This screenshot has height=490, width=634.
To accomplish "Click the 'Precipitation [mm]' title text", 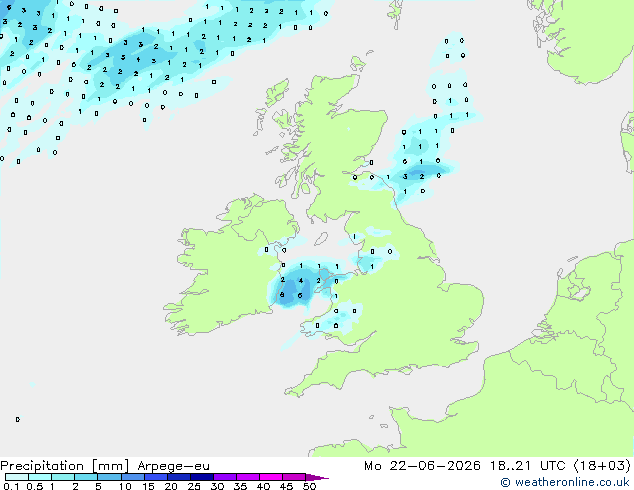I will point(65,466).
